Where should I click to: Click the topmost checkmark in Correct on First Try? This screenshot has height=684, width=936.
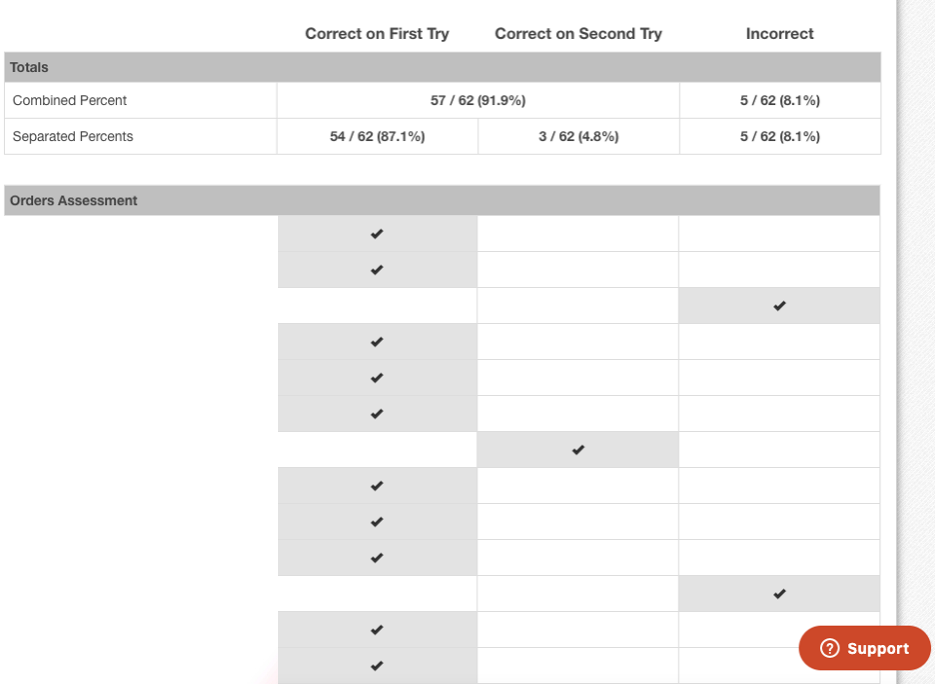click(x=377, y=234)
